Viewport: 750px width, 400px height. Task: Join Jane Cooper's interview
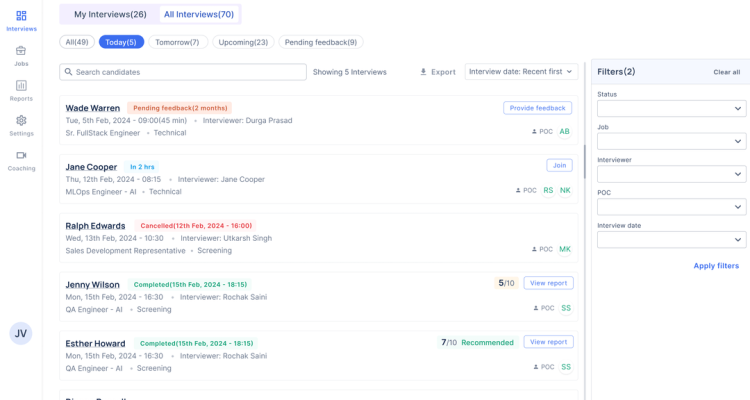pos(559,165)
